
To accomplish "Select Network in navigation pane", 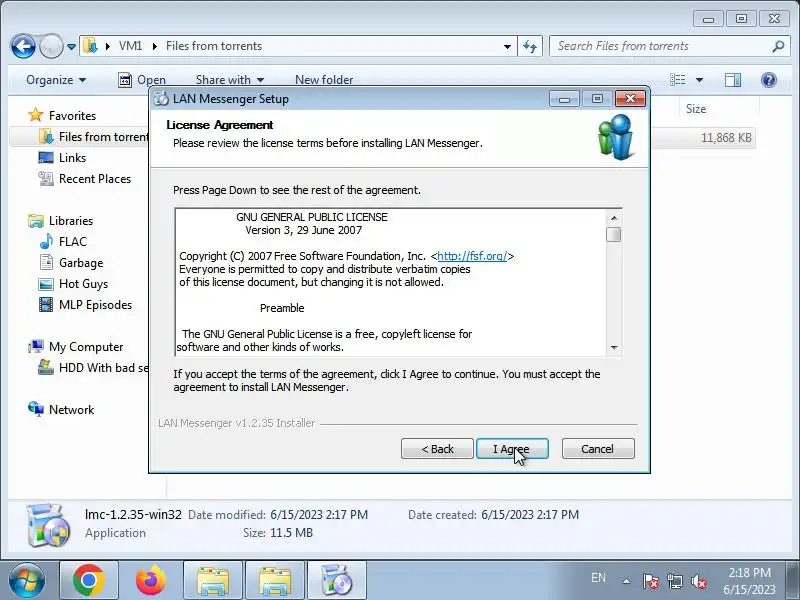I will 71,410.
